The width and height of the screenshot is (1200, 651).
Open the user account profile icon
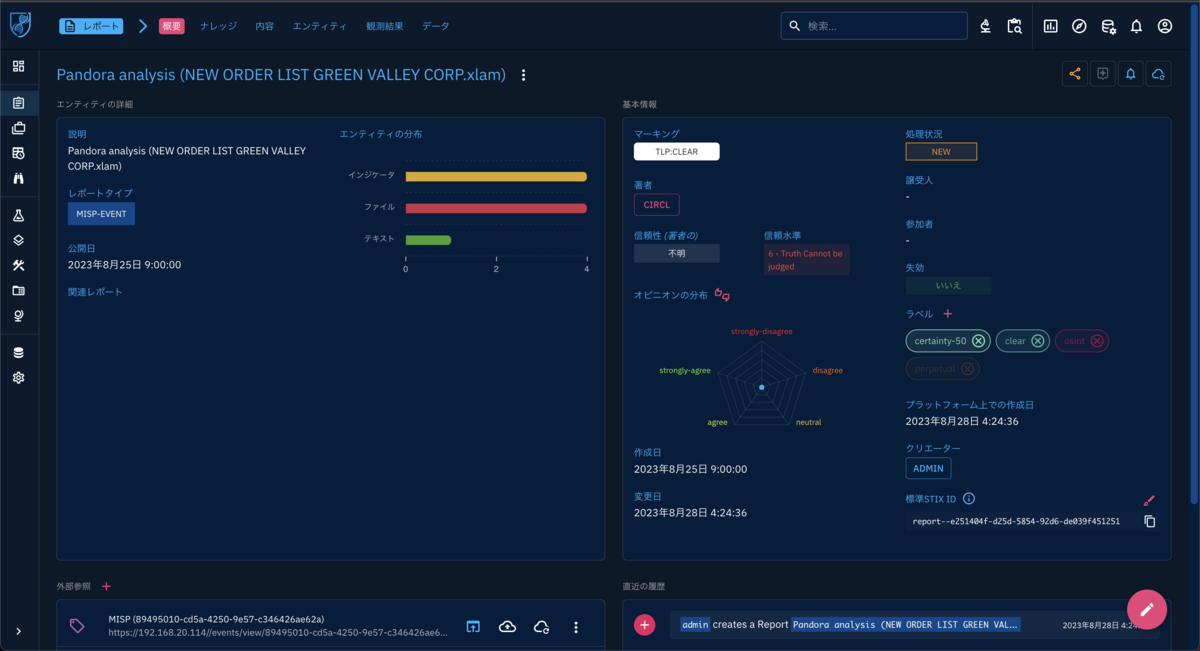[1165, 26]
